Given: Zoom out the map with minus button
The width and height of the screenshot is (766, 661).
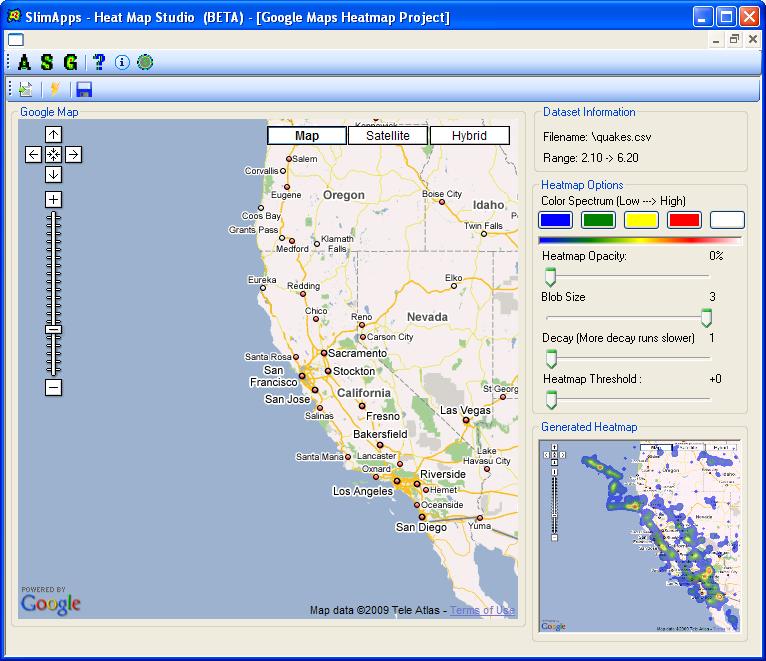Looking at the screenshot, I should [x=53, y=388].
